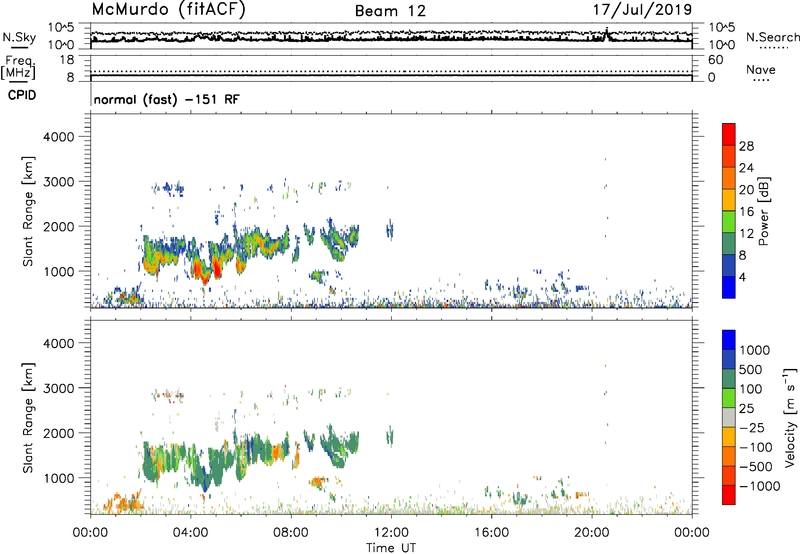Pick the yellow-orange 16–20 dB power swatch

point(729,200)
